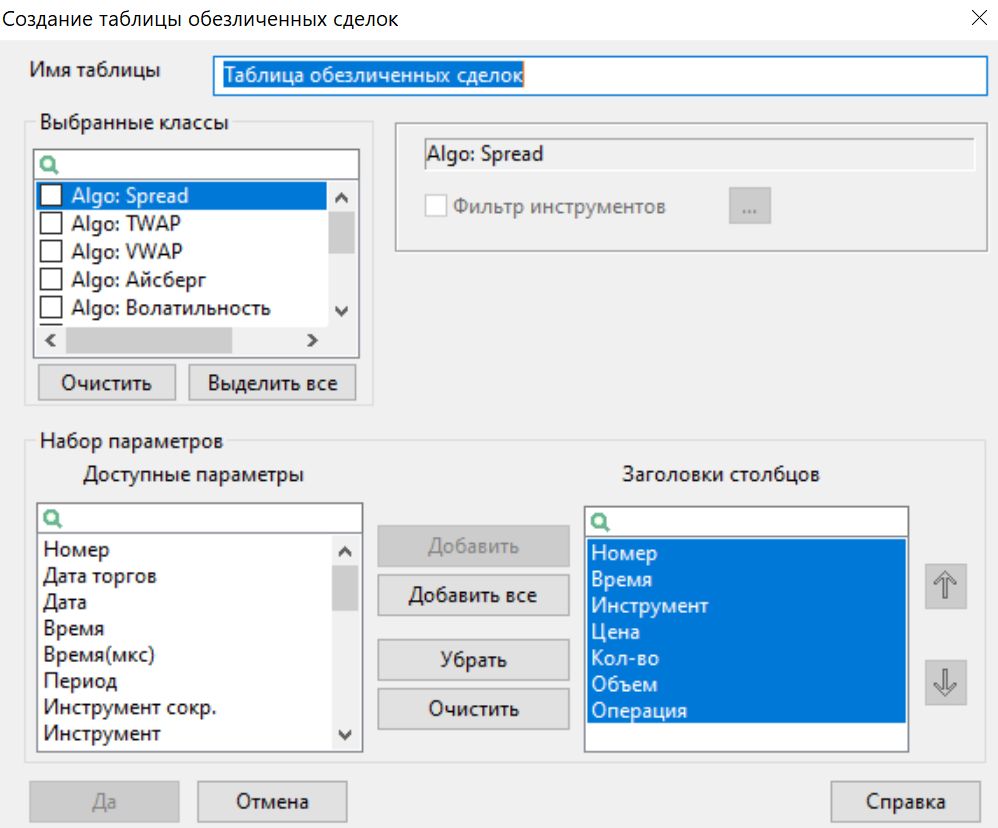Click search icon in column headers field
This screenshot has width=998, height=828.
[x=600, y=521]
